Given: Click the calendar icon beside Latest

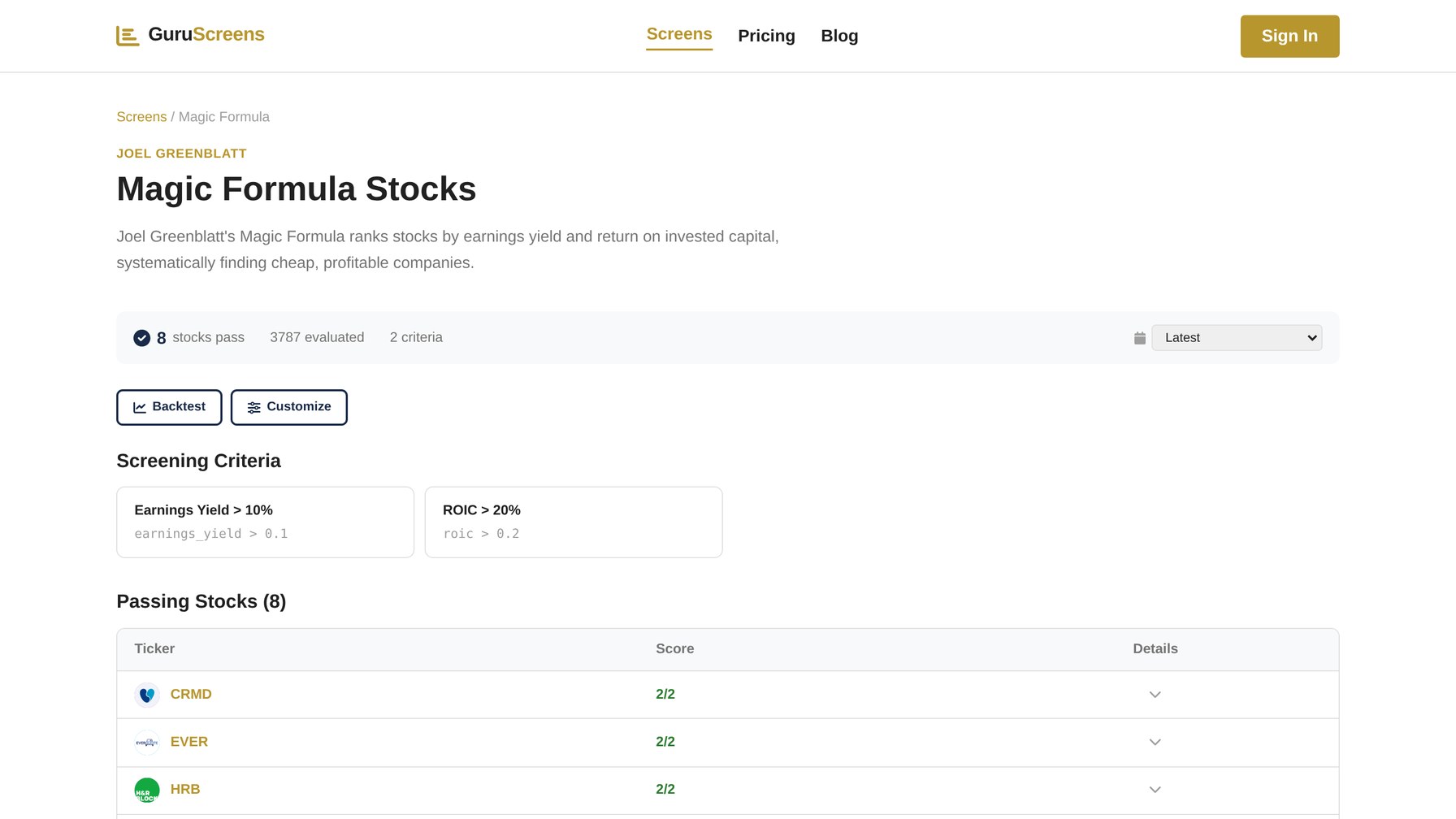Looking at the screenshot, I should [x=1139, y=338].
